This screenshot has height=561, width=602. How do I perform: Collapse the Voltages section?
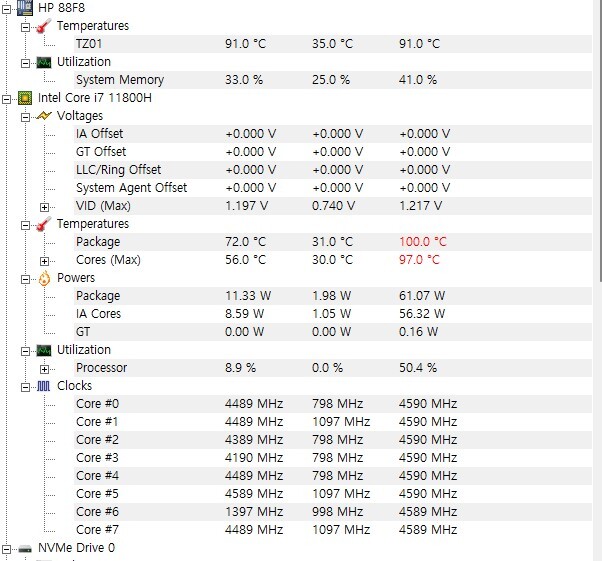click(27, 116)
